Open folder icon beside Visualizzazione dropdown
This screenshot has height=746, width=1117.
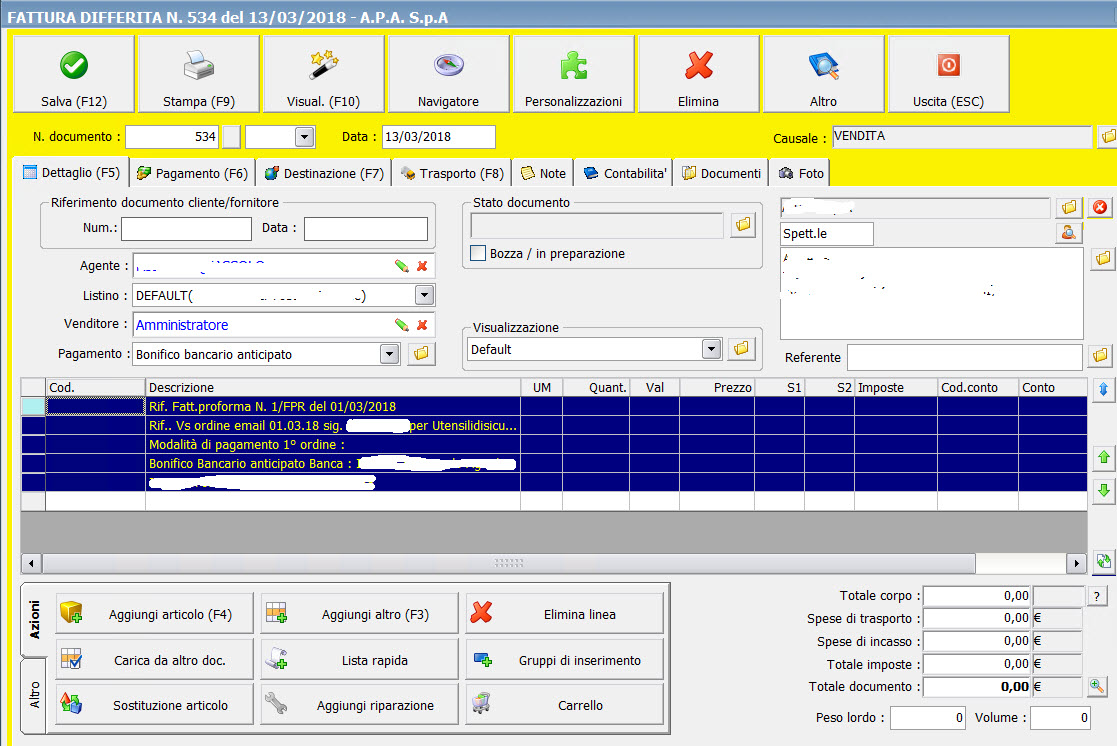742,348
